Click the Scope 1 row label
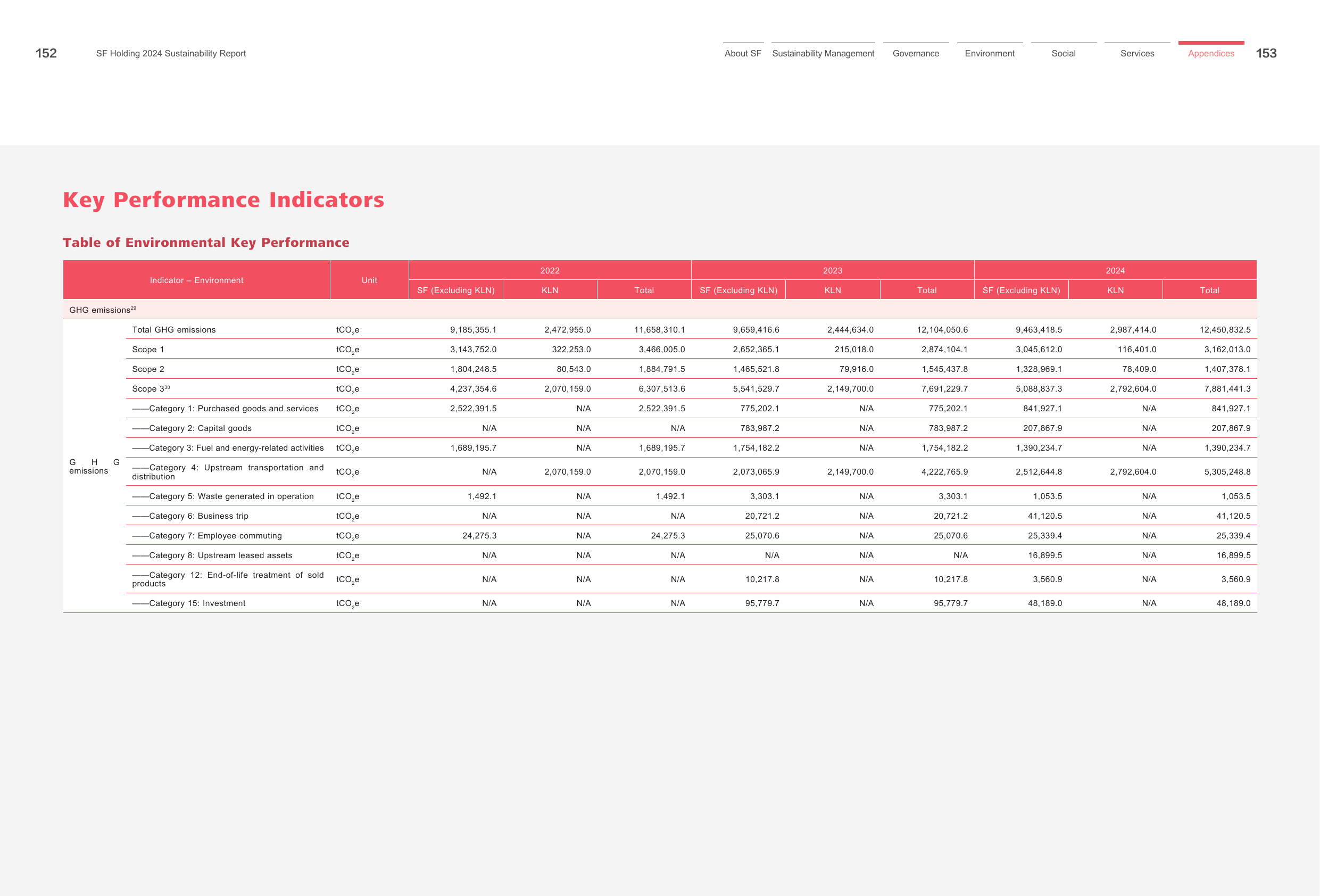Image resolution: width=1320 pixels, height=896 pixels. click(148, 350)
